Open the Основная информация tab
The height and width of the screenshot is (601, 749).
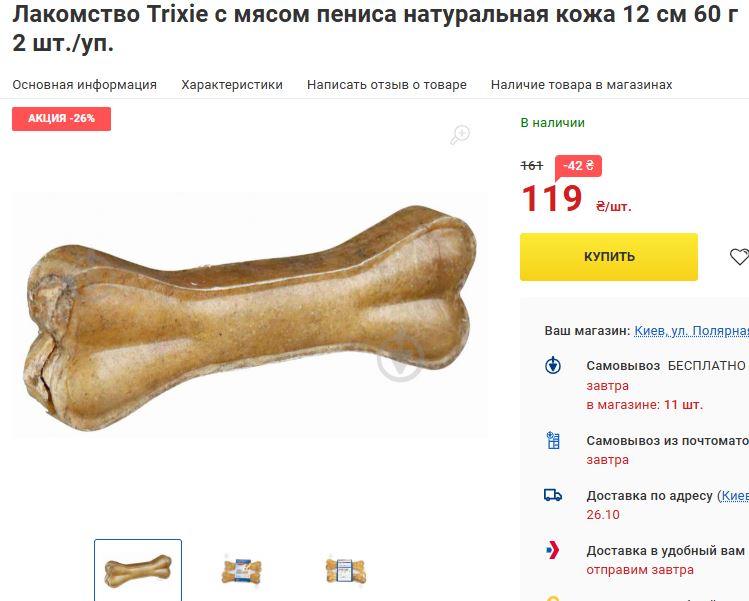pos(85,85)
